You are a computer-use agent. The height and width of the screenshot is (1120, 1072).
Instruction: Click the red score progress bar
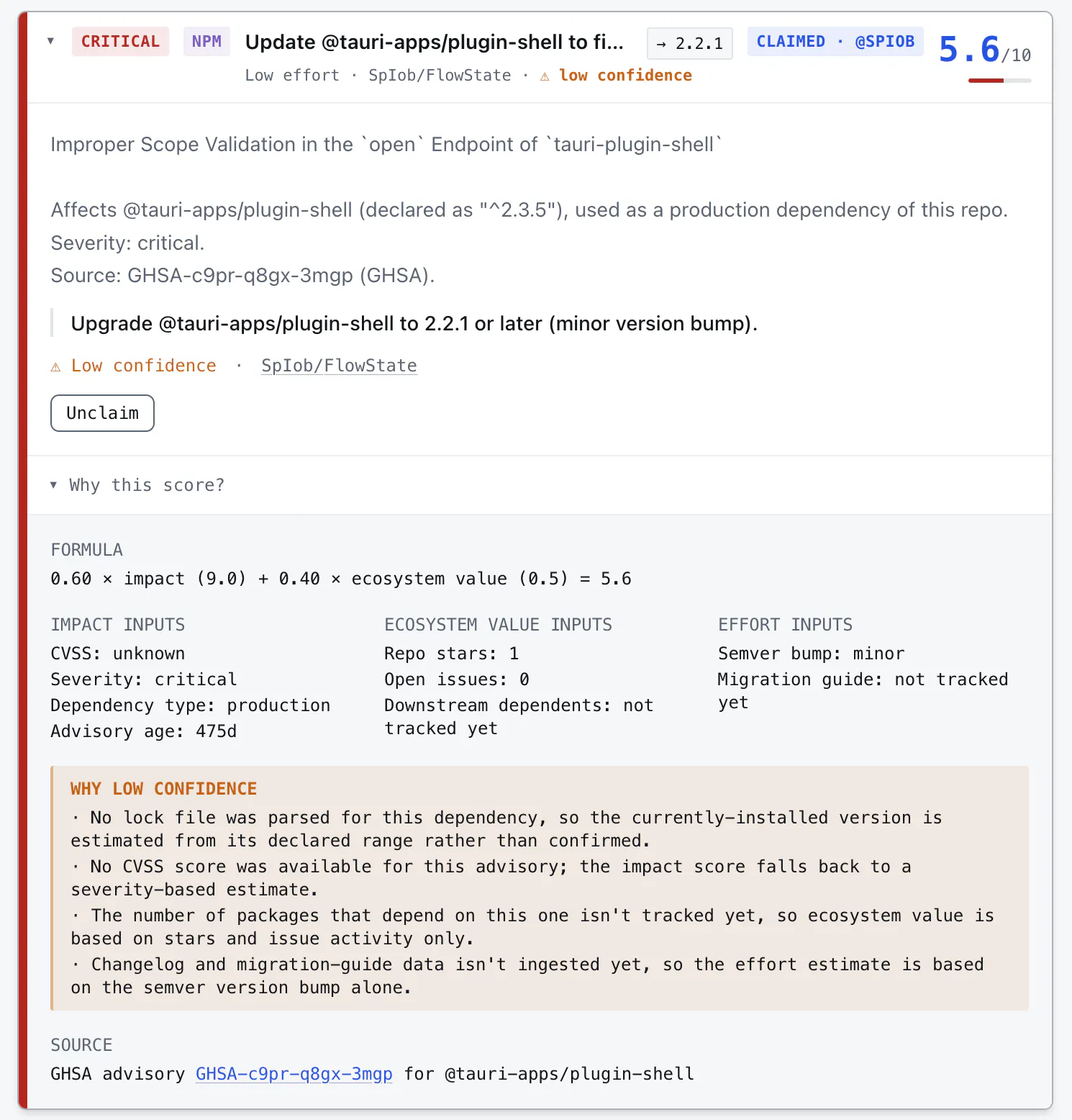tap(999, 81)
